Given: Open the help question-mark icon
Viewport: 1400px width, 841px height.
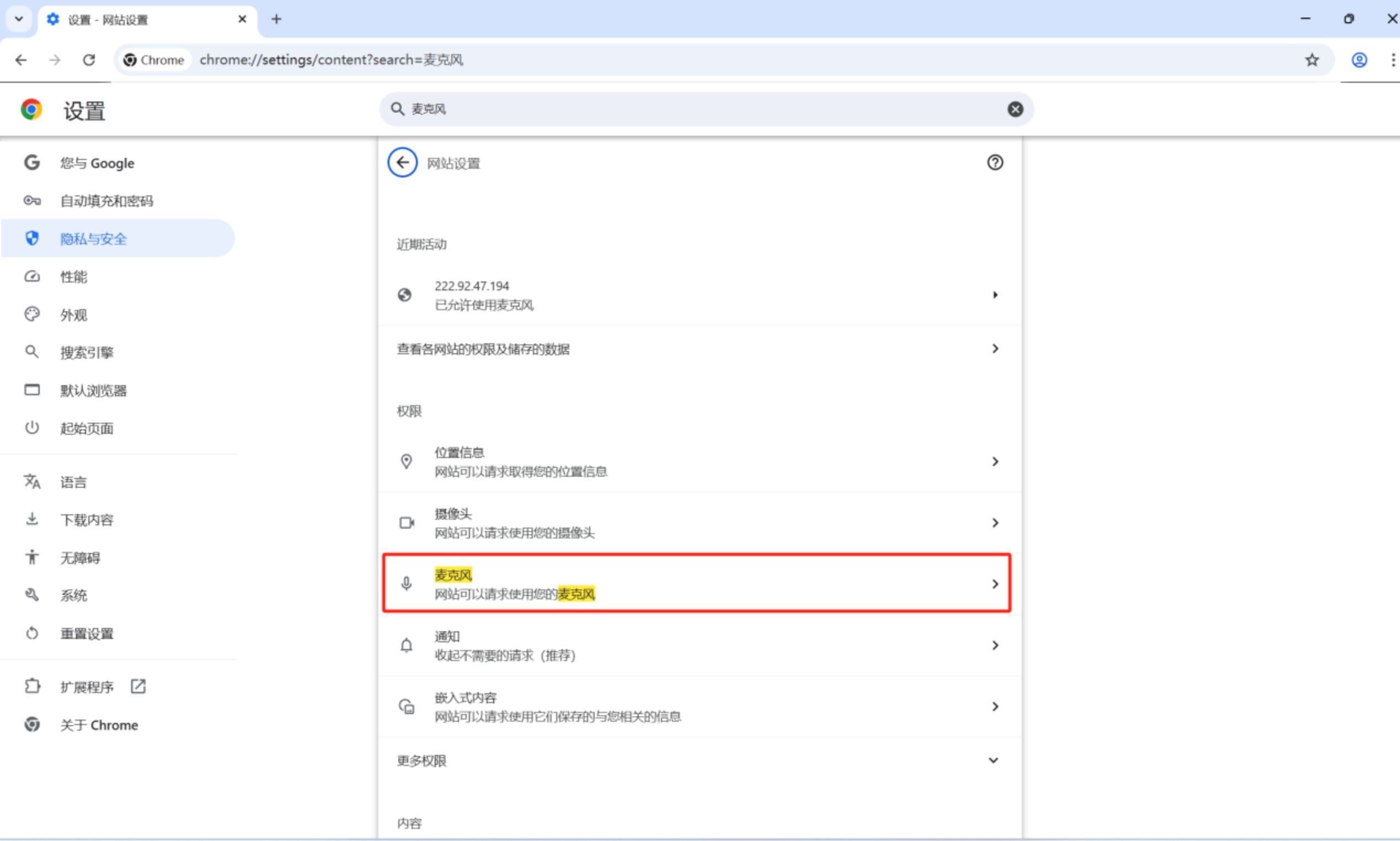Looking at the screenshot, I should pos(995,163).
